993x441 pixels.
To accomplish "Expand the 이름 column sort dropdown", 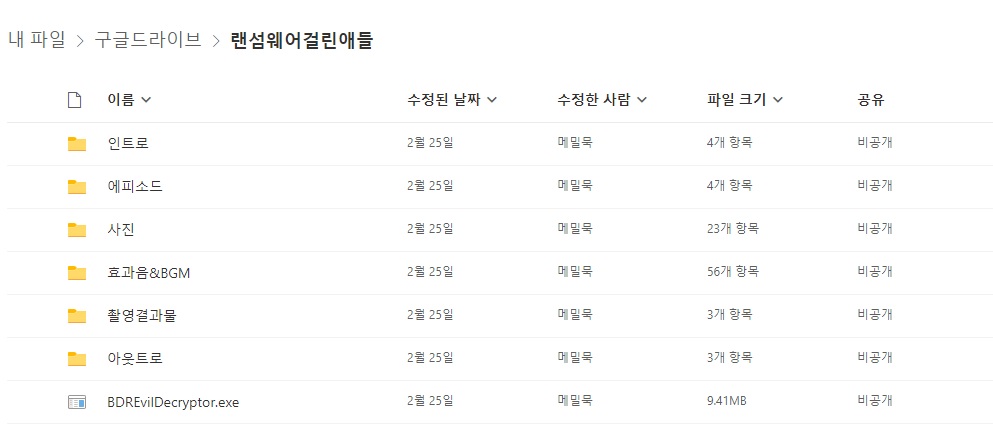I will 146,100.
